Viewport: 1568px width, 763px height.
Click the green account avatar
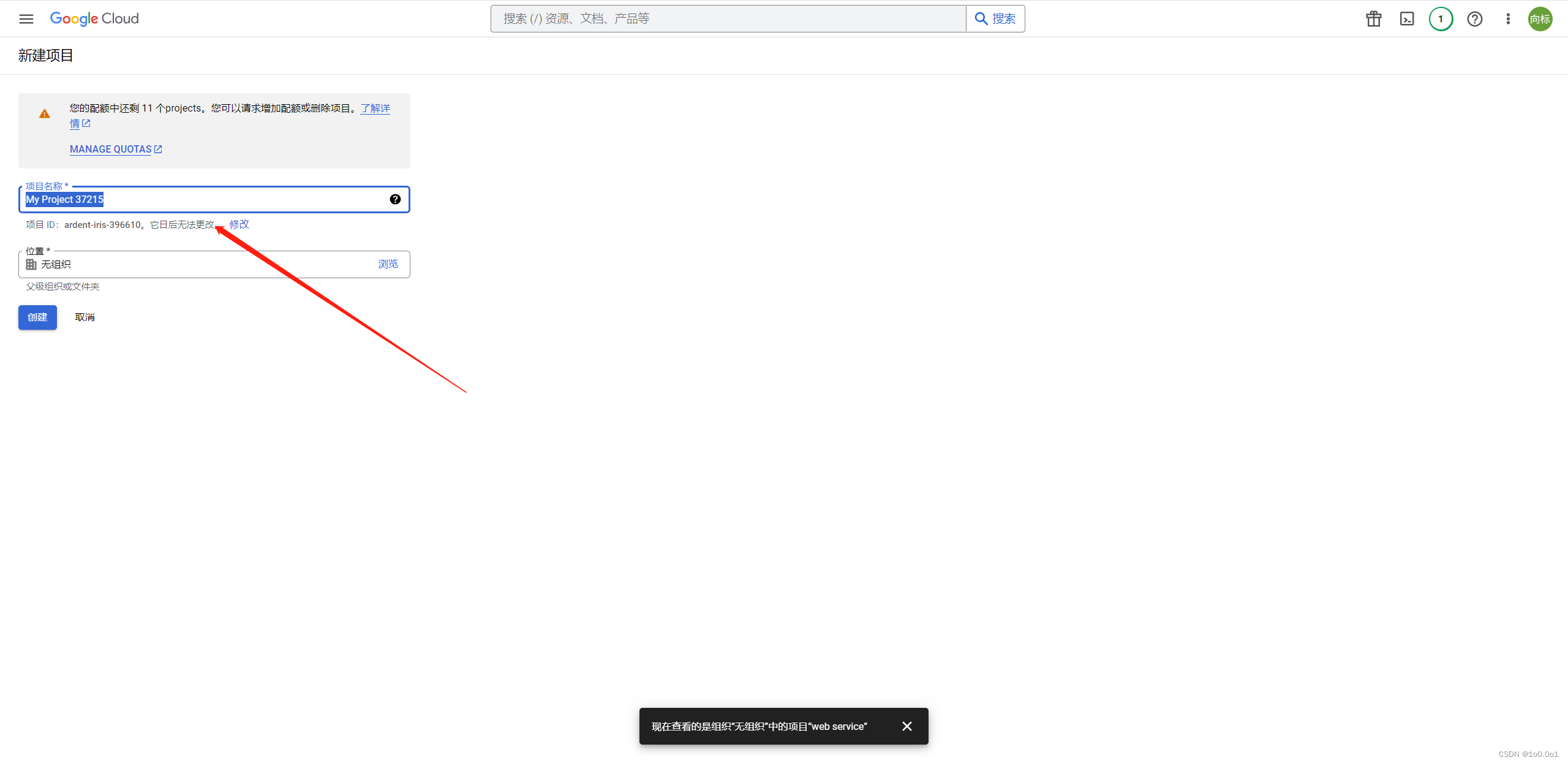coord(1540,19)
